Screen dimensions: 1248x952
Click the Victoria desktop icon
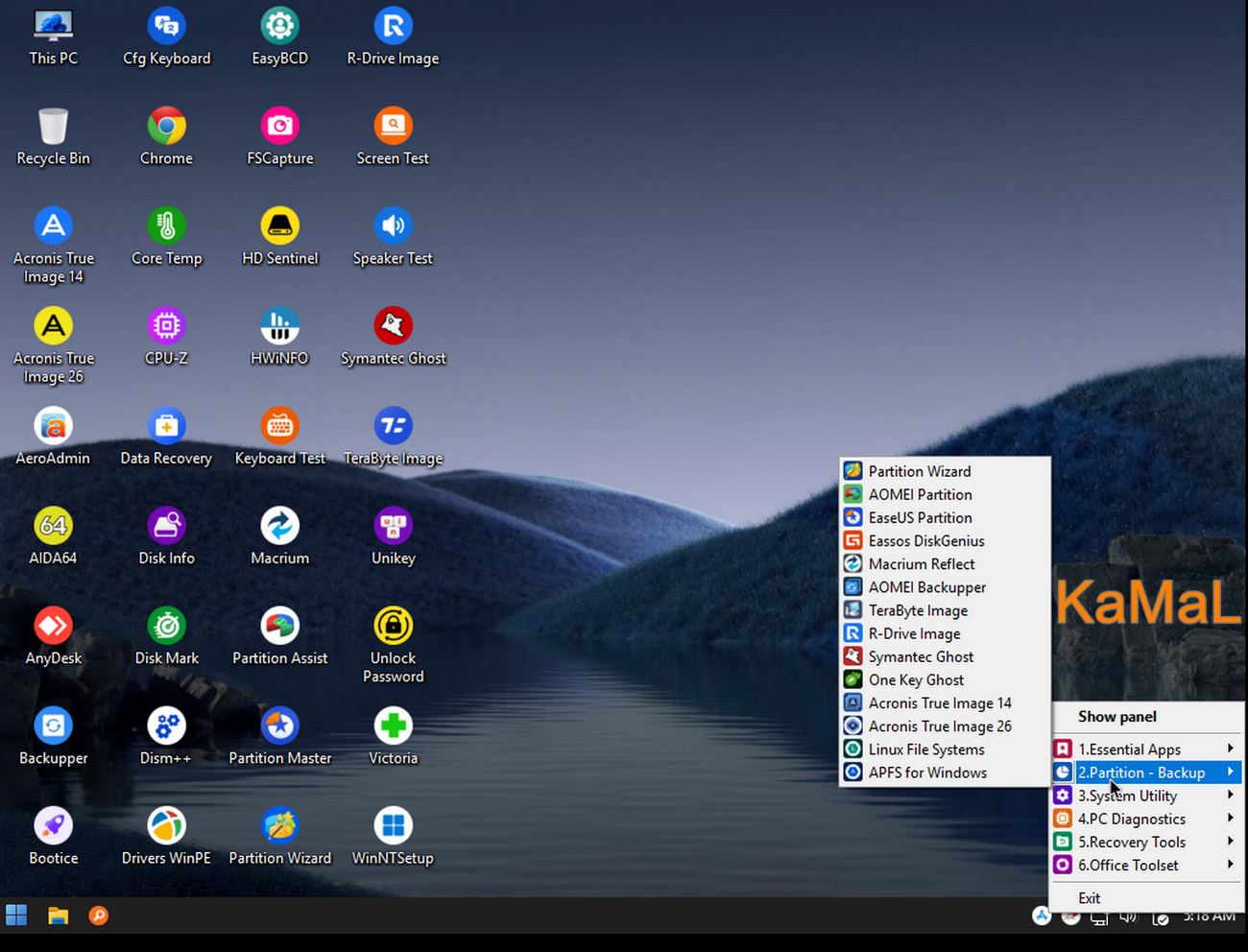pyautogui.click(x=394, y=737)
